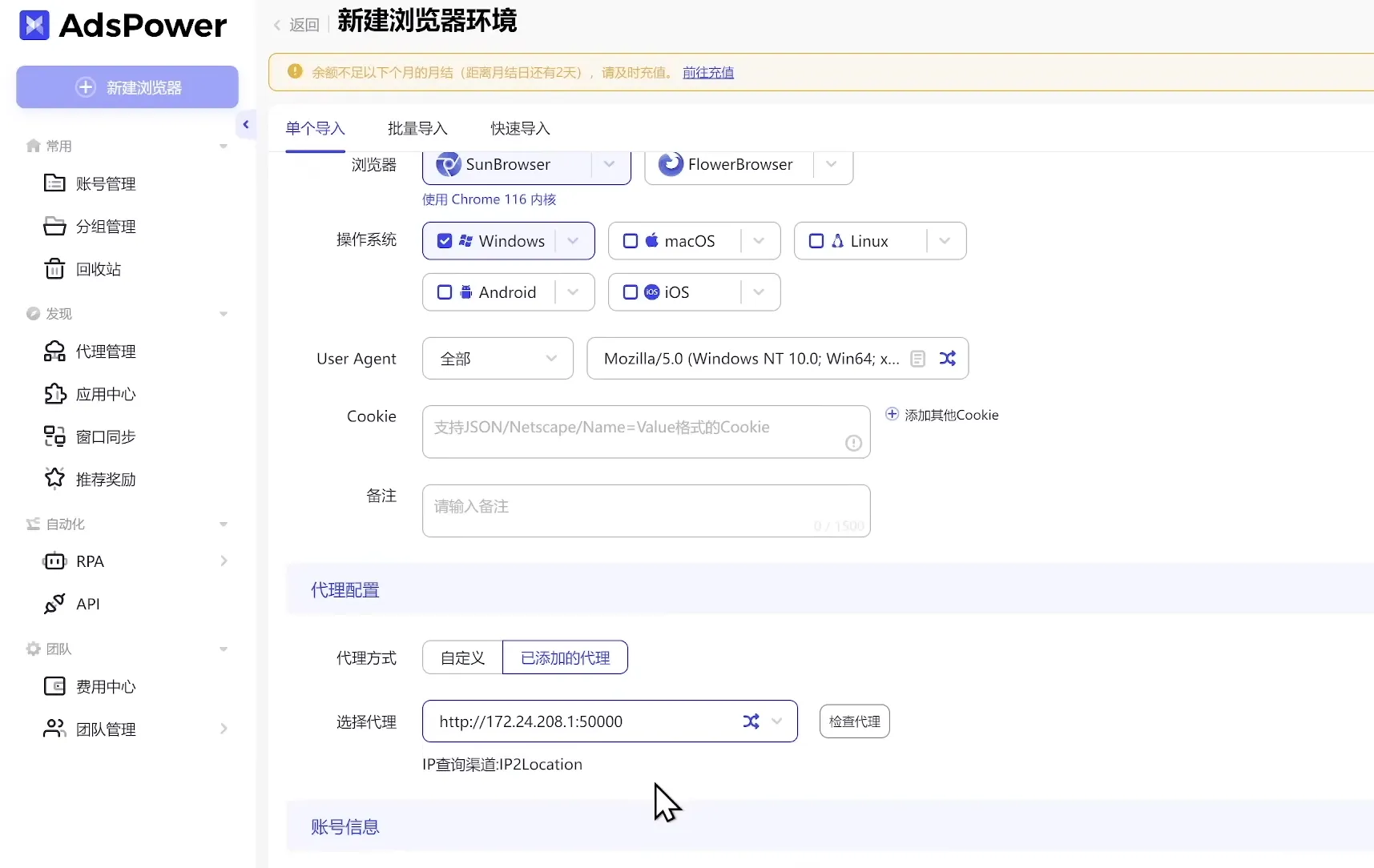
Task: Open the SunBrowser version dropdown
Action: (609, 164)
